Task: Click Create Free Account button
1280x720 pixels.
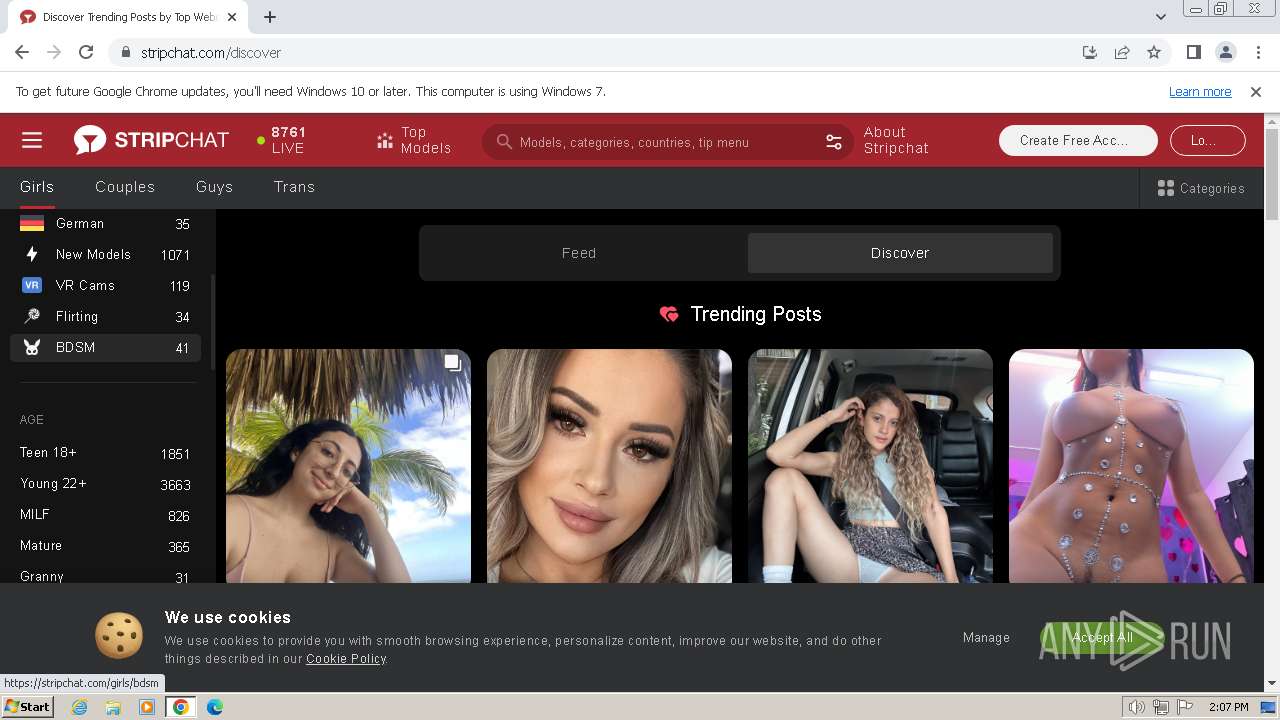Action: tap(1078, 140)
